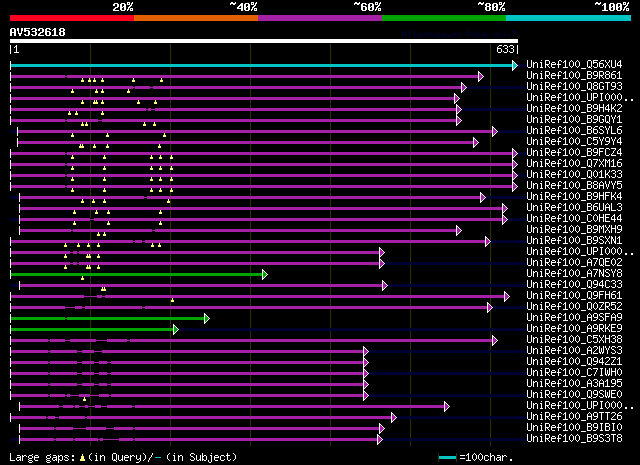Click the arrowhead ending the B6UAL3 alignment bar

point(504,209)
